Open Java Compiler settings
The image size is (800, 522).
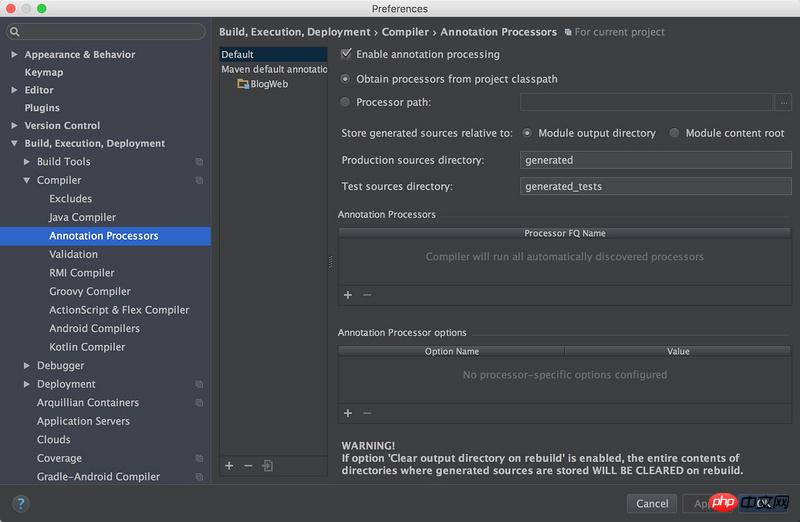click(x=82, y=217)
